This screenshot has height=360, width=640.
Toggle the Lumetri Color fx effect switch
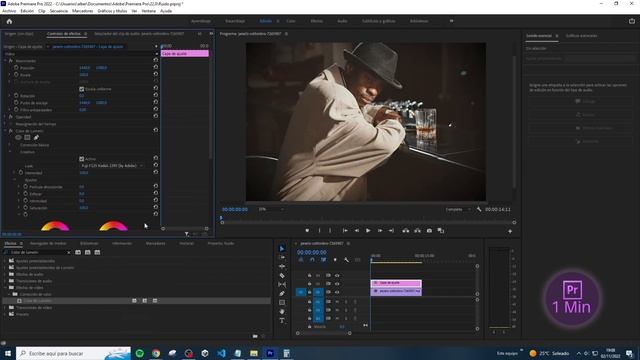[11, 131]
